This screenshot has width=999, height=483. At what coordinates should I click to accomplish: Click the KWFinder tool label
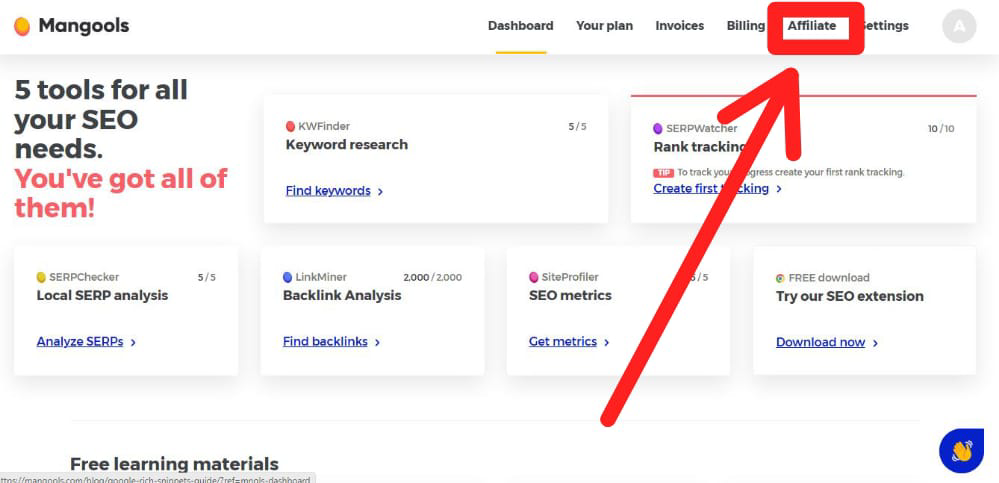[324, 126]
